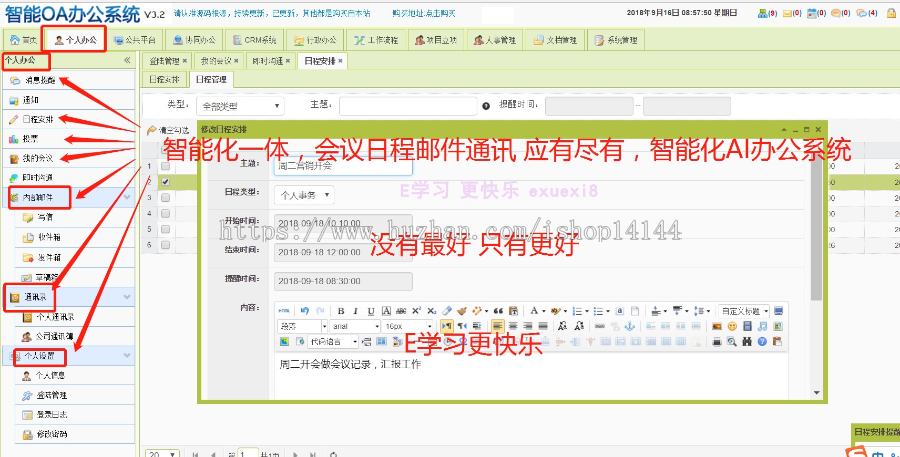The width and height of the screenshot is (900, 457).
Task: Click the subscript icon in editor toolbar
Action: (432, 311)
